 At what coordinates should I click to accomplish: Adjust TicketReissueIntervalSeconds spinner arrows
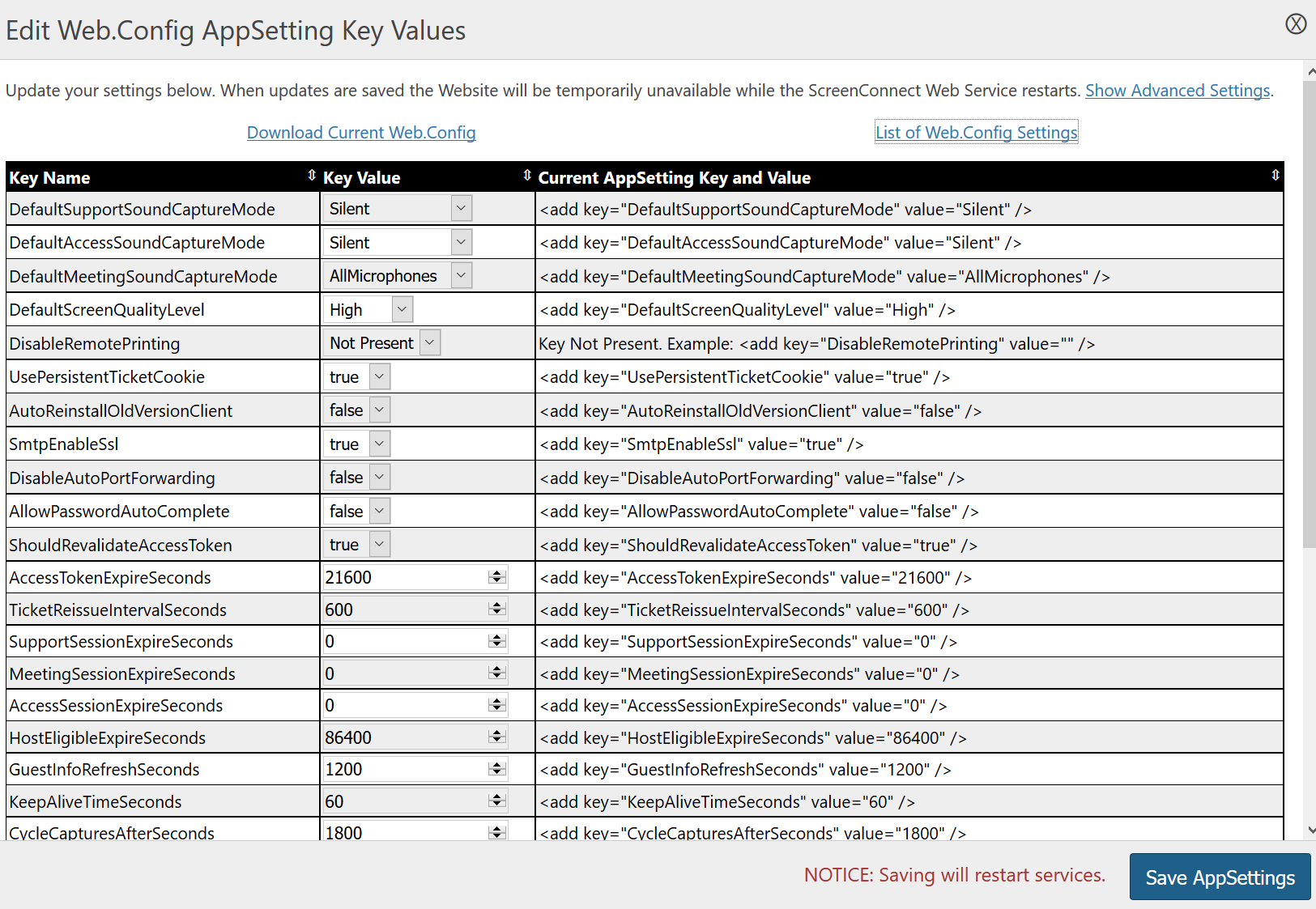[x=497, y=609]
